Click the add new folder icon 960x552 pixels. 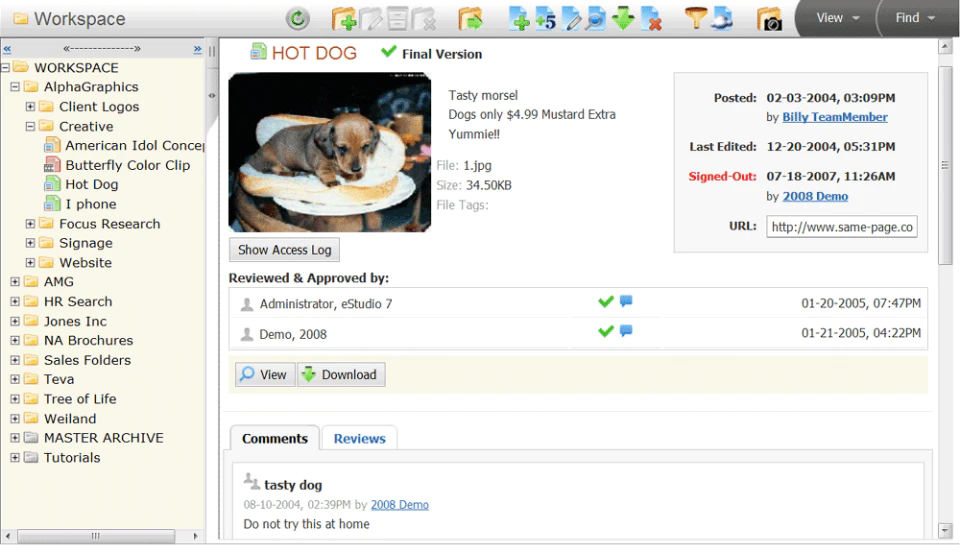[x=344, y=19]
